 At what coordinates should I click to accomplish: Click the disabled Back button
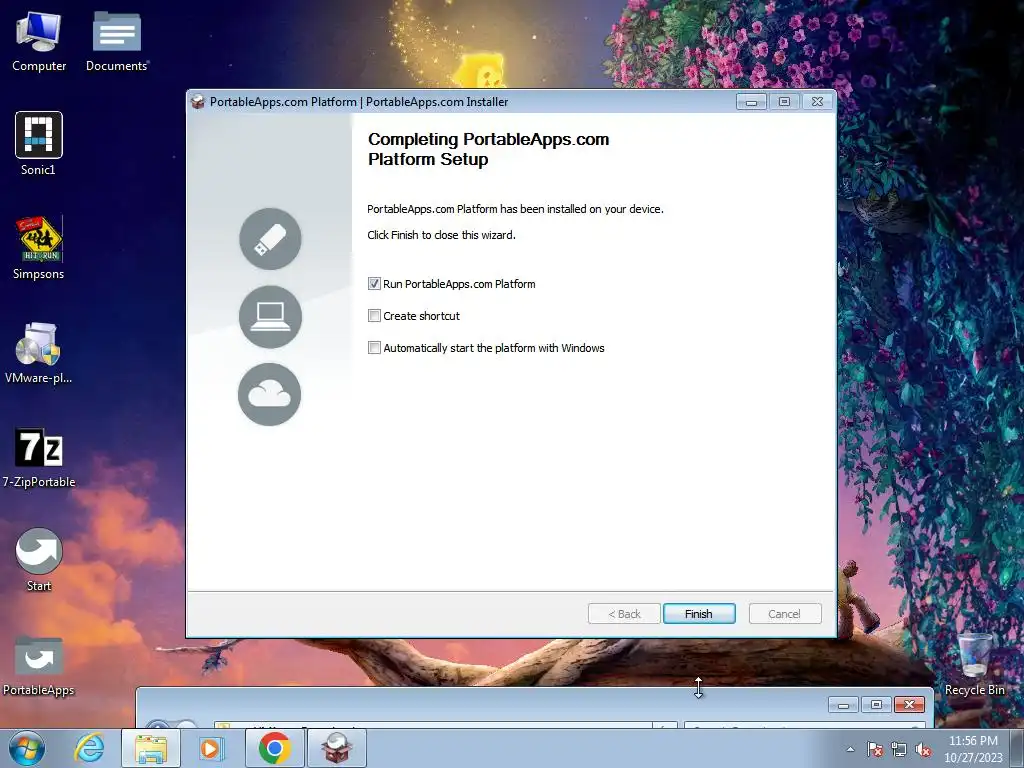(x=624, y=614)
